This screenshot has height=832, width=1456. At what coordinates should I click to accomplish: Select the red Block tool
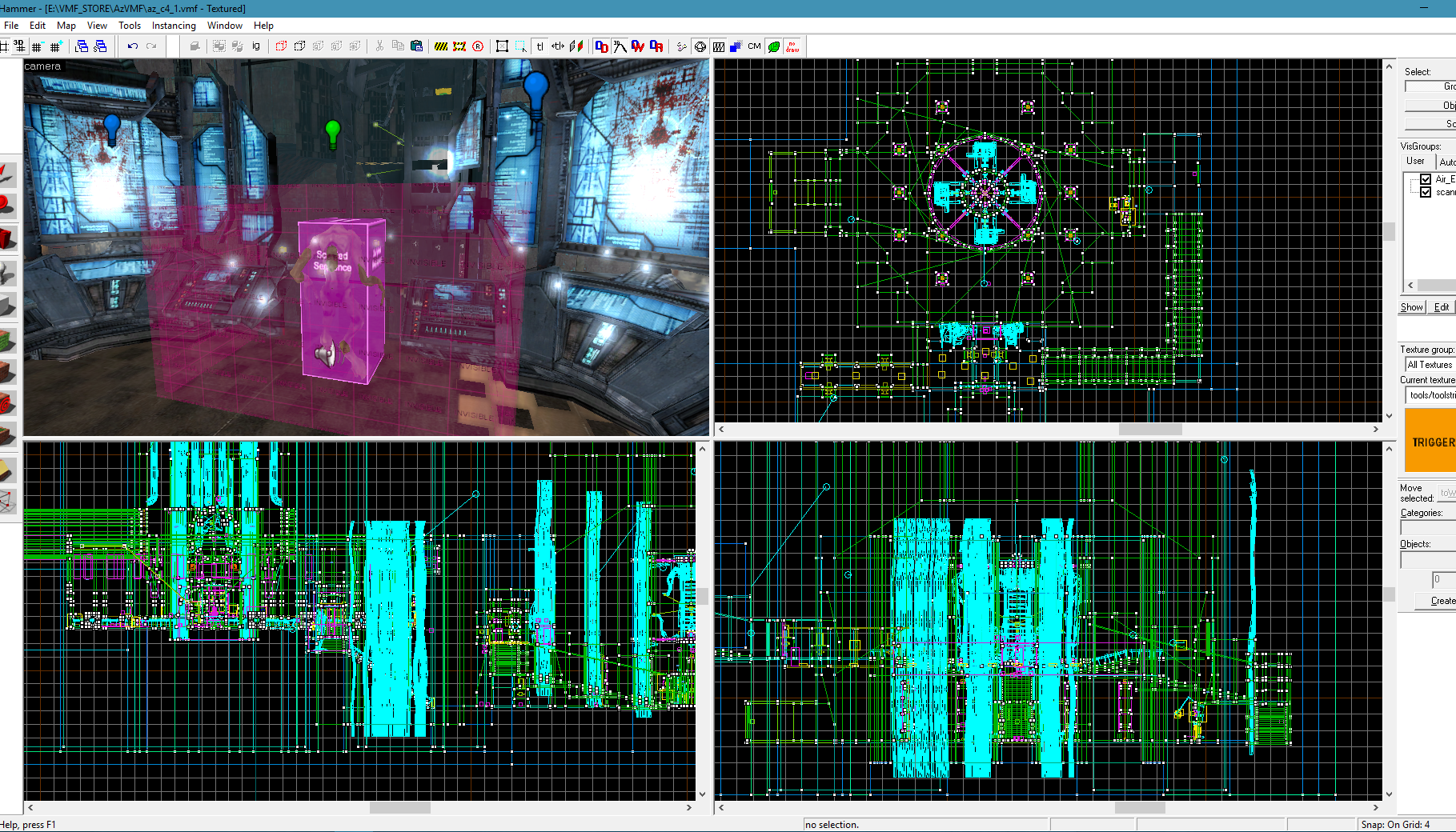8,306
